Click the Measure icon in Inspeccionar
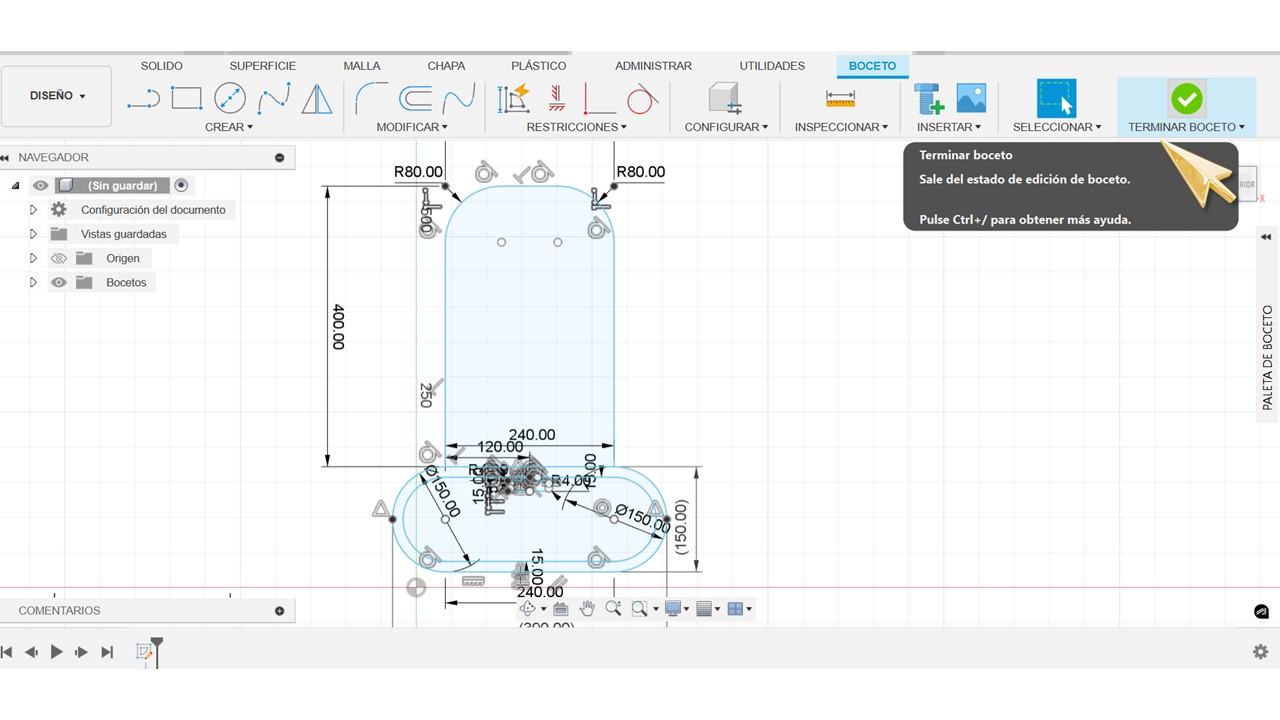The width and height of the screenshot is (1280, 720). [x=840, y=98]
